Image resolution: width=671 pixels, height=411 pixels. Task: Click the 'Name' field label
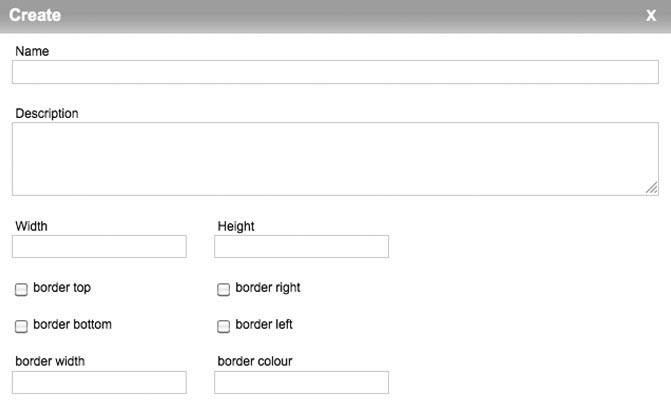pyautogui.click(x=32, y=51)
